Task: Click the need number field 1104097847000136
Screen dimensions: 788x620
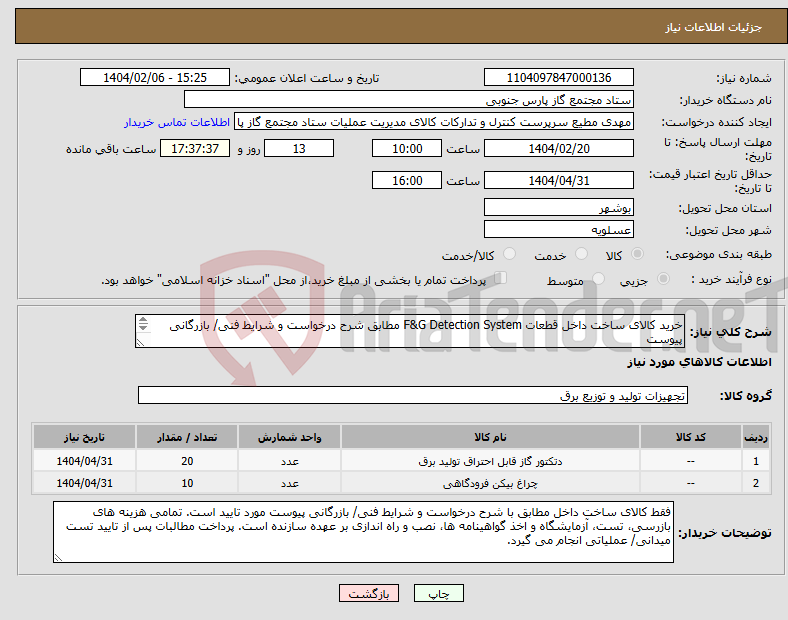Action: [x=558, y=78]
